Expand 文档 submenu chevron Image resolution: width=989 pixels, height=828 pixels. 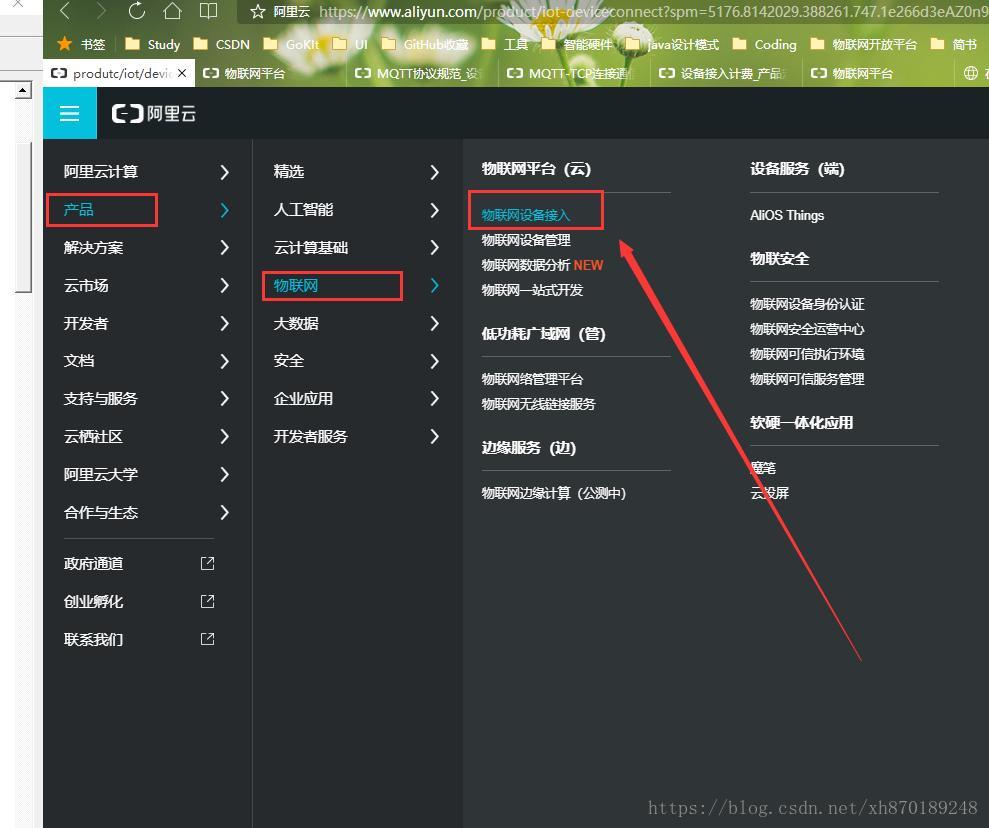coord(225,361)
